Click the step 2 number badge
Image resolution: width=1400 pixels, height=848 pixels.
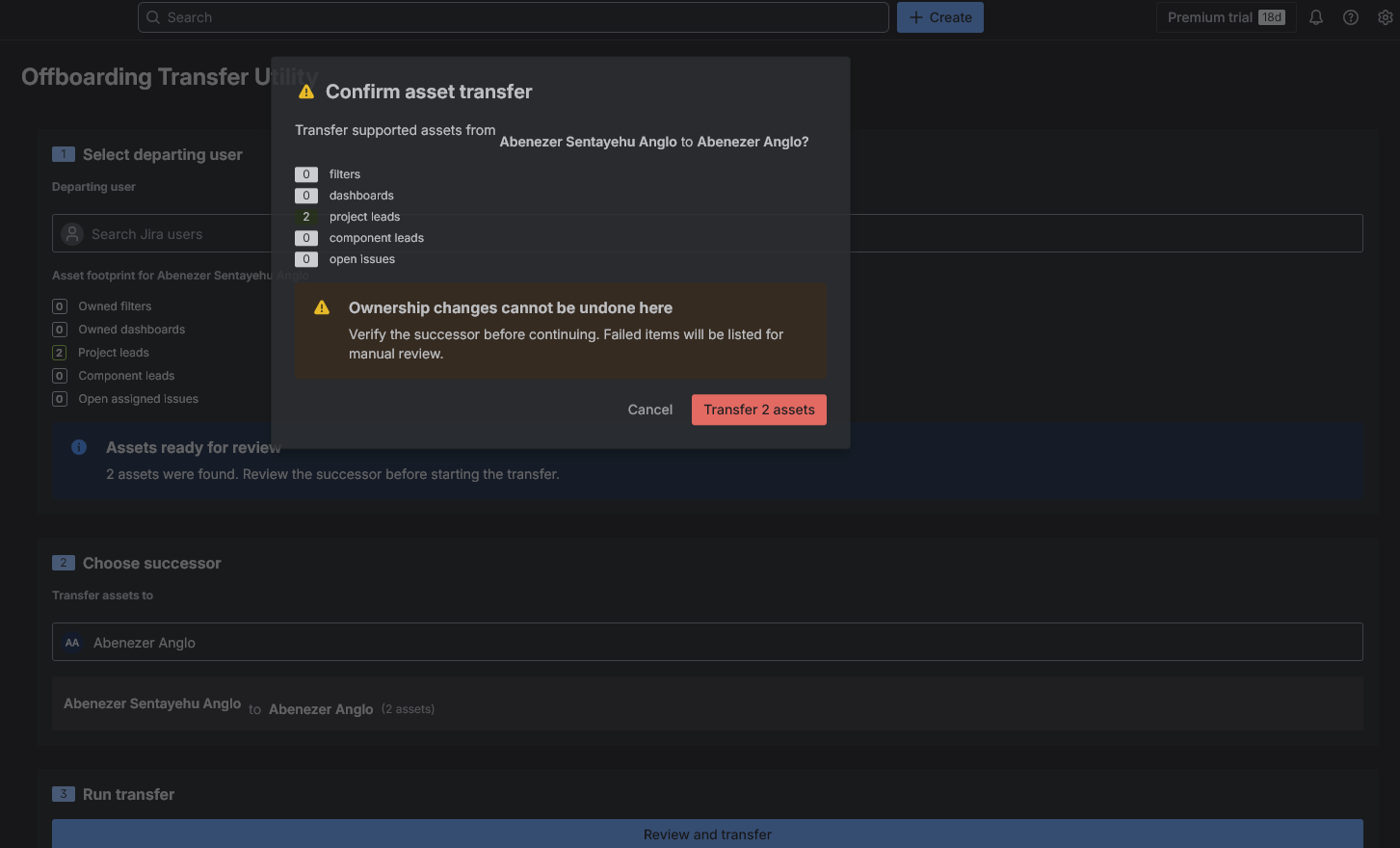tap(64, 563)
